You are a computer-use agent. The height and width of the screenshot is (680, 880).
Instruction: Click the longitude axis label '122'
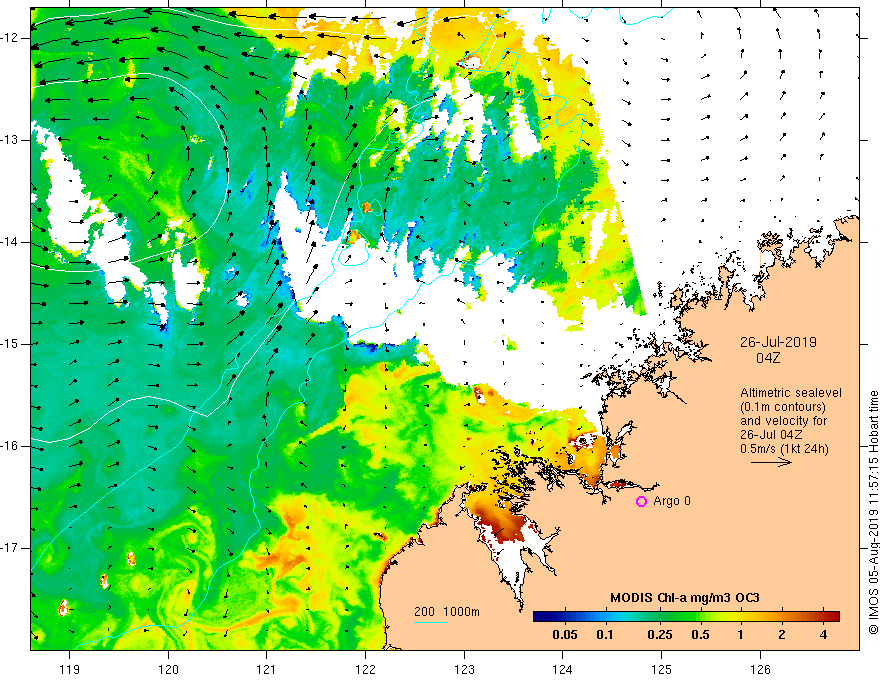coord(365,669)
